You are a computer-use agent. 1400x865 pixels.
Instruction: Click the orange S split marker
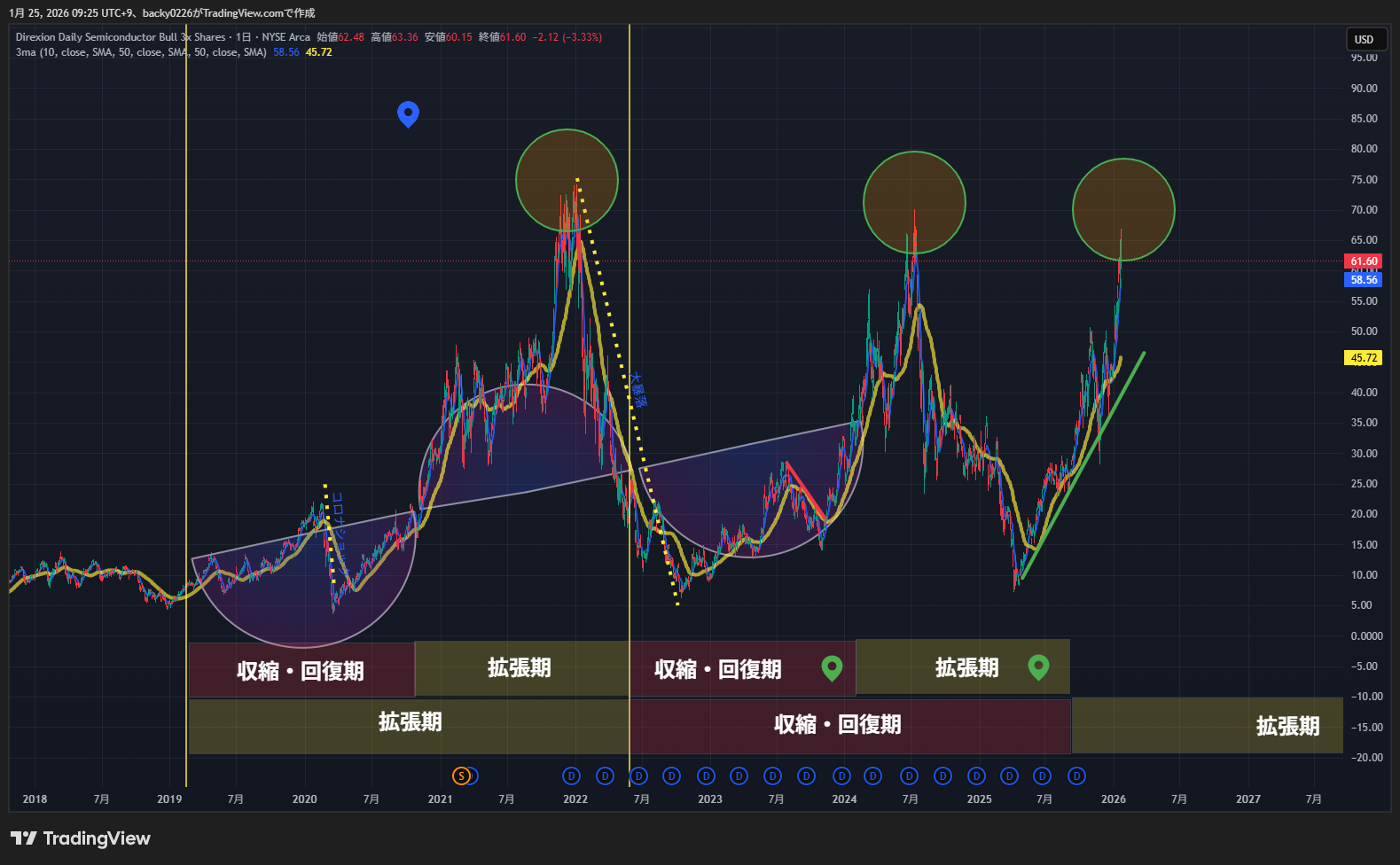tap(461, 776)
